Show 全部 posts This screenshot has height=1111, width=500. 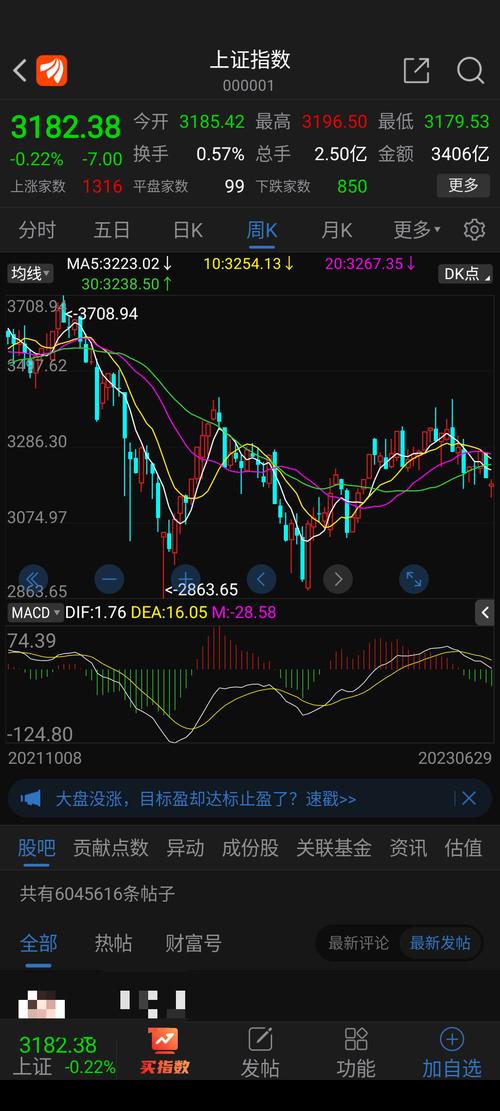[38, 943]
